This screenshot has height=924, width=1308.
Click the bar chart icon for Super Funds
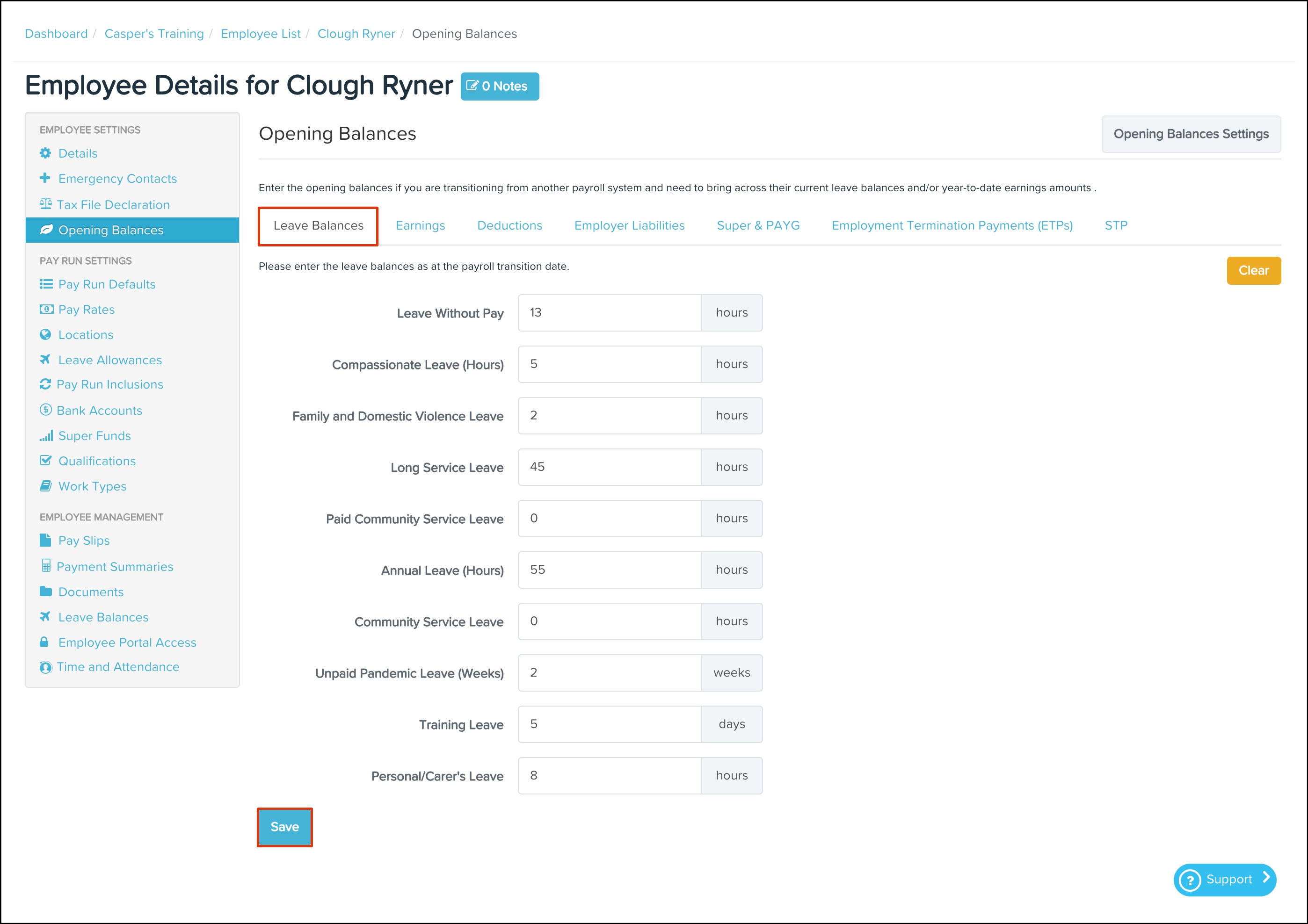point(46,435)
